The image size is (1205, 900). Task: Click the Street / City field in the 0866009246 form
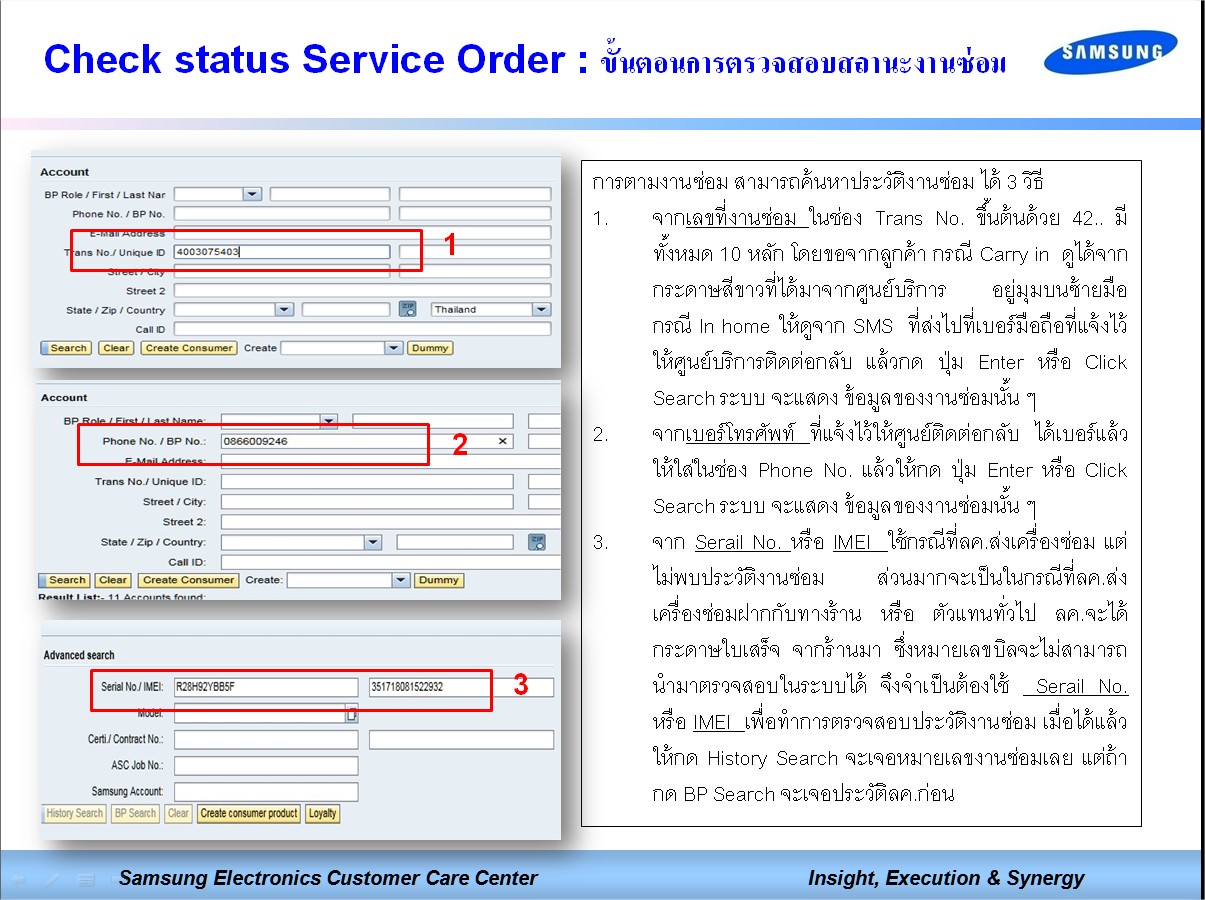(x=367, y=502)
